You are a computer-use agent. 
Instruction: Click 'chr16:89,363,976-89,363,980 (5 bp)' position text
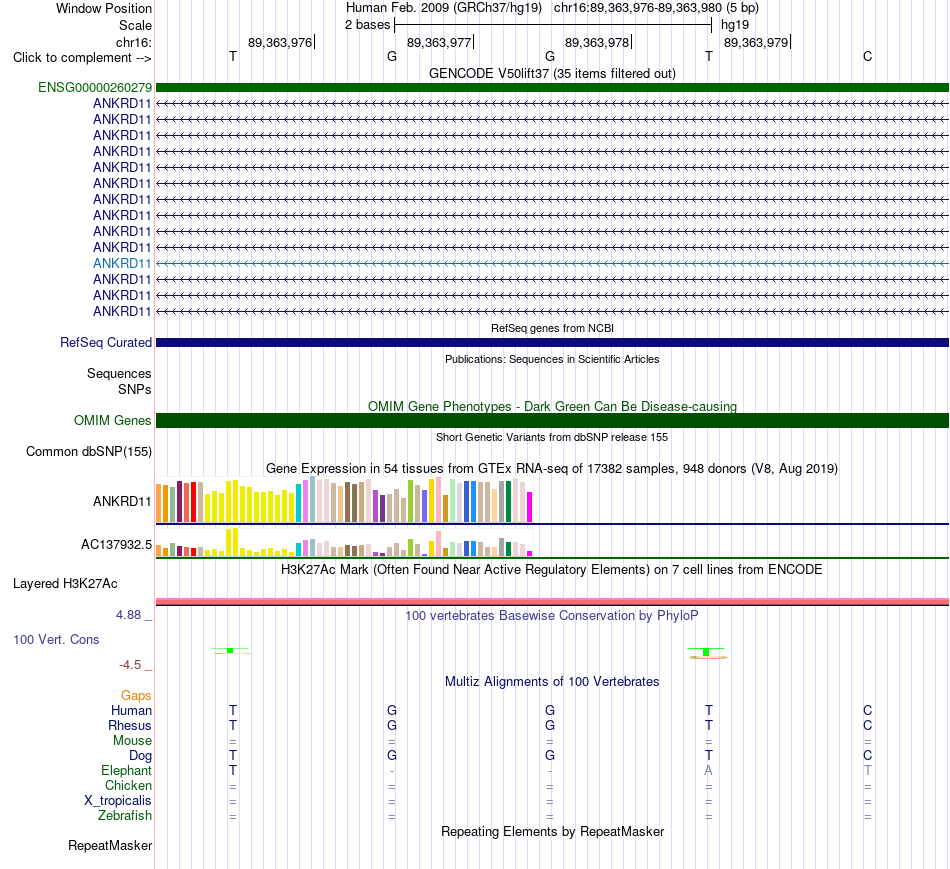pos(656,8)
